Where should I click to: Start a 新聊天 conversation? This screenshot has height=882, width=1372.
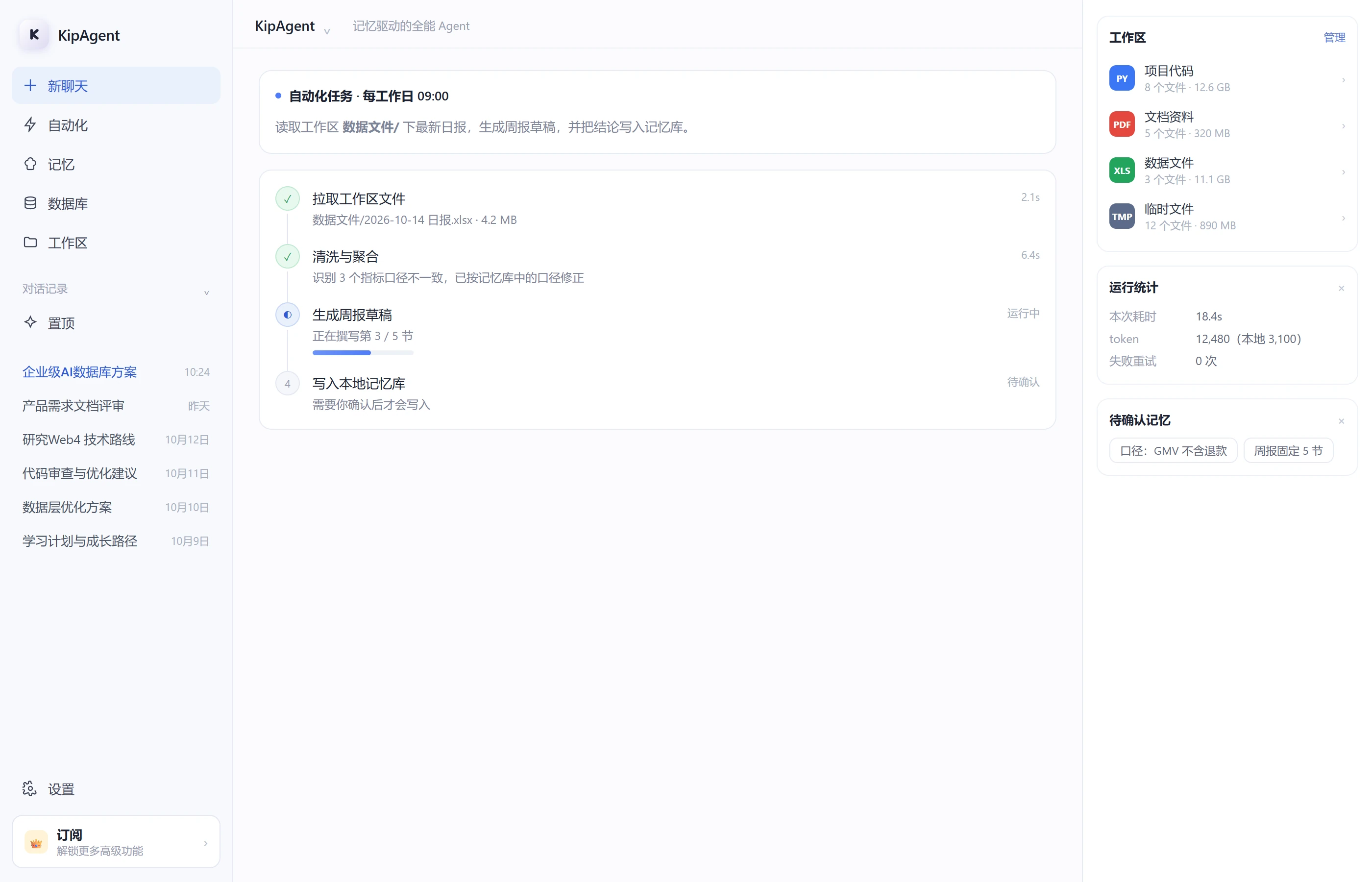point(116,85)
